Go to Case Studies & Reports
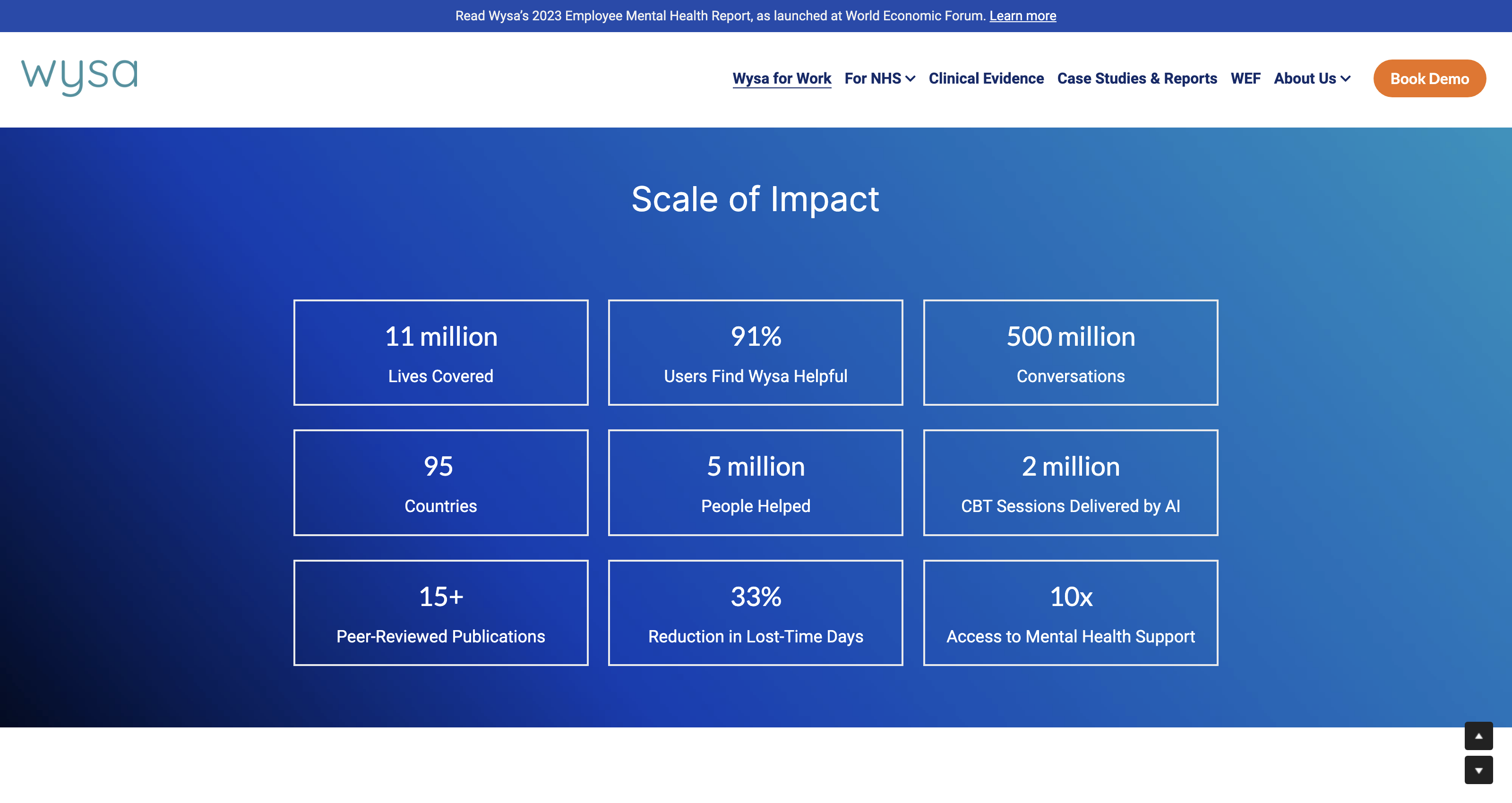 [1137, 79]
